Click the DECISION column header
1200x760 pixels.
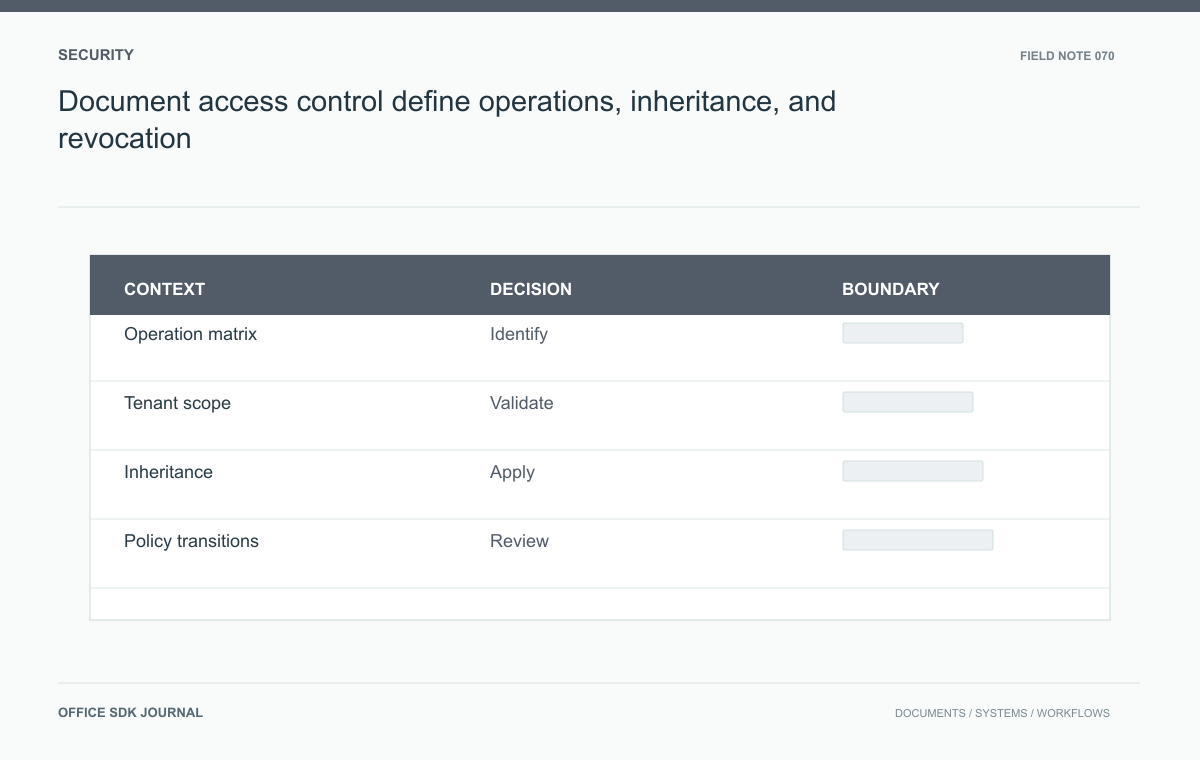tap(531, 289)
